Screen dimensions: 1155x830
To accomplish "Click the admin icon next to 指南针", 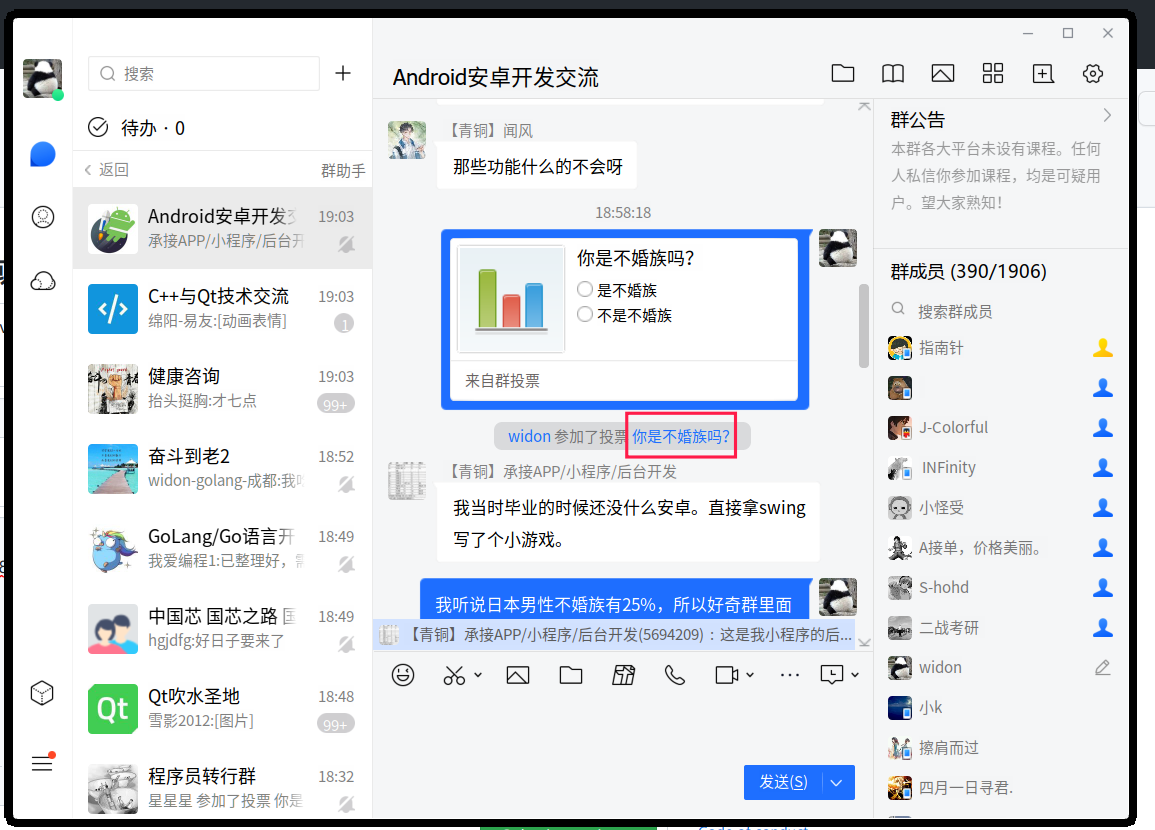I will [x=1103, y=348].
